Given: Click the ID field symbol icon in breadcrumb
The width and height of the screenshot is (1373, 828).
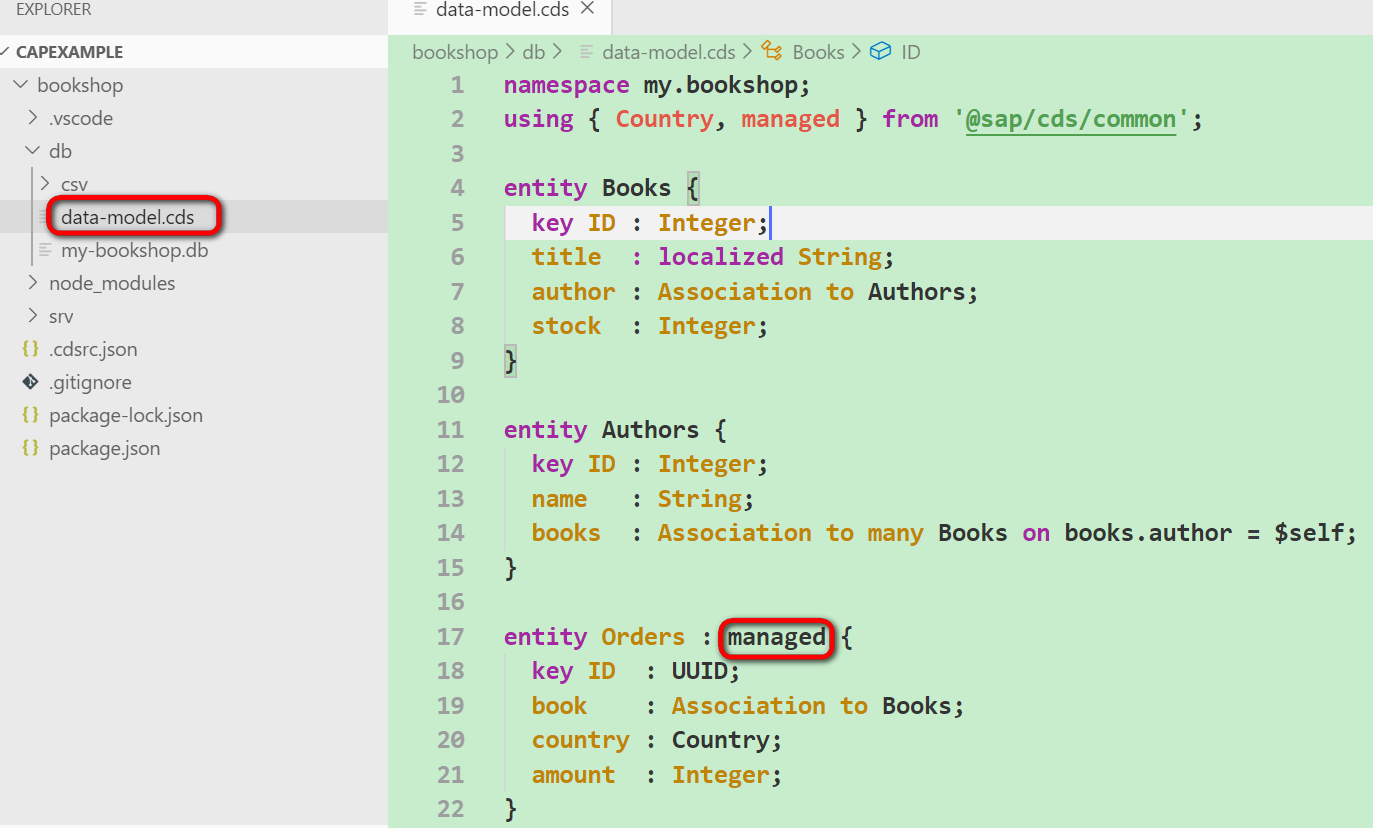Looking at the screenshot, I should [880, 51].
